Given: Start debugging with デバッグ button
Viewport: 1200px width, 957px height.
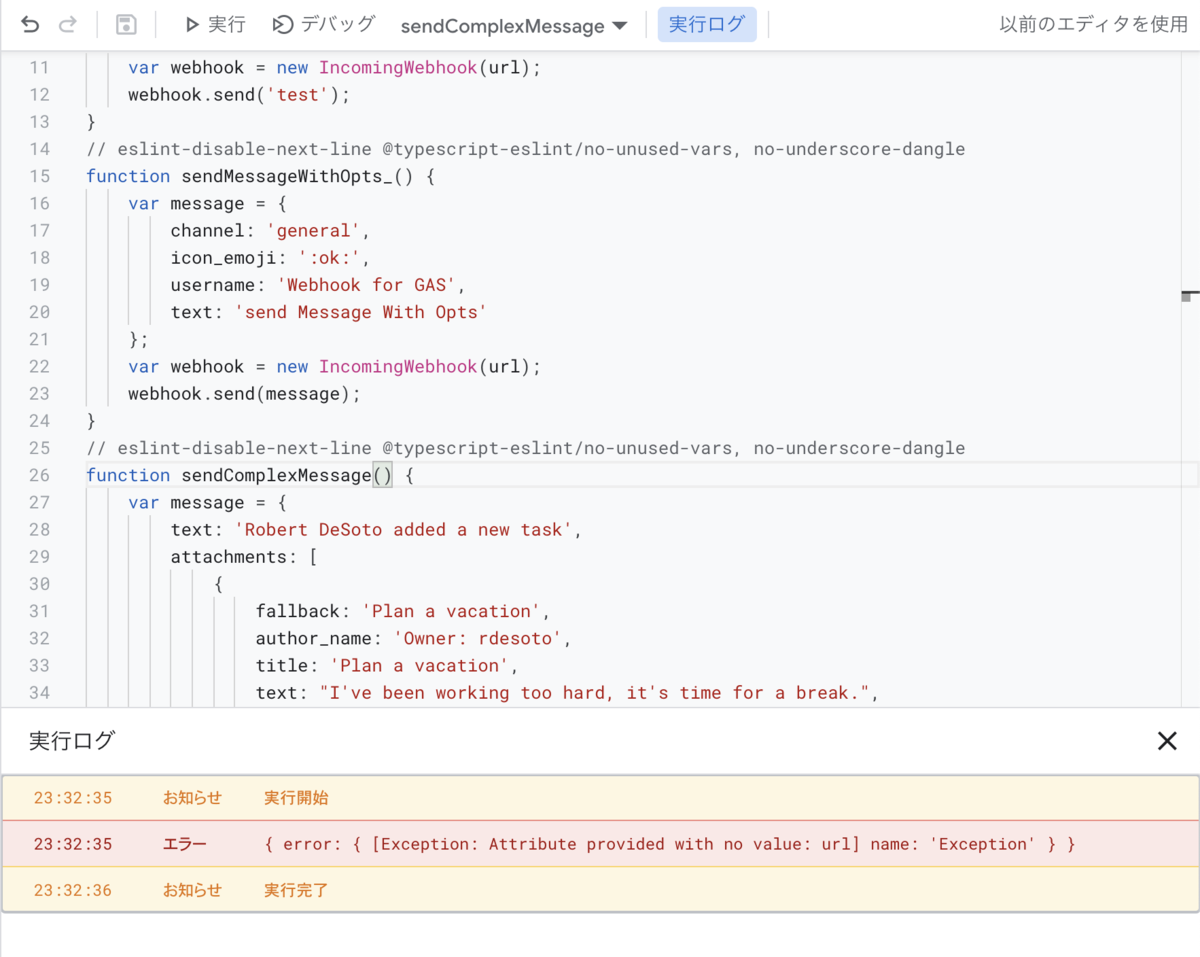Looking at the screenshot, I should pyautogui.click(x=325, y=25).
